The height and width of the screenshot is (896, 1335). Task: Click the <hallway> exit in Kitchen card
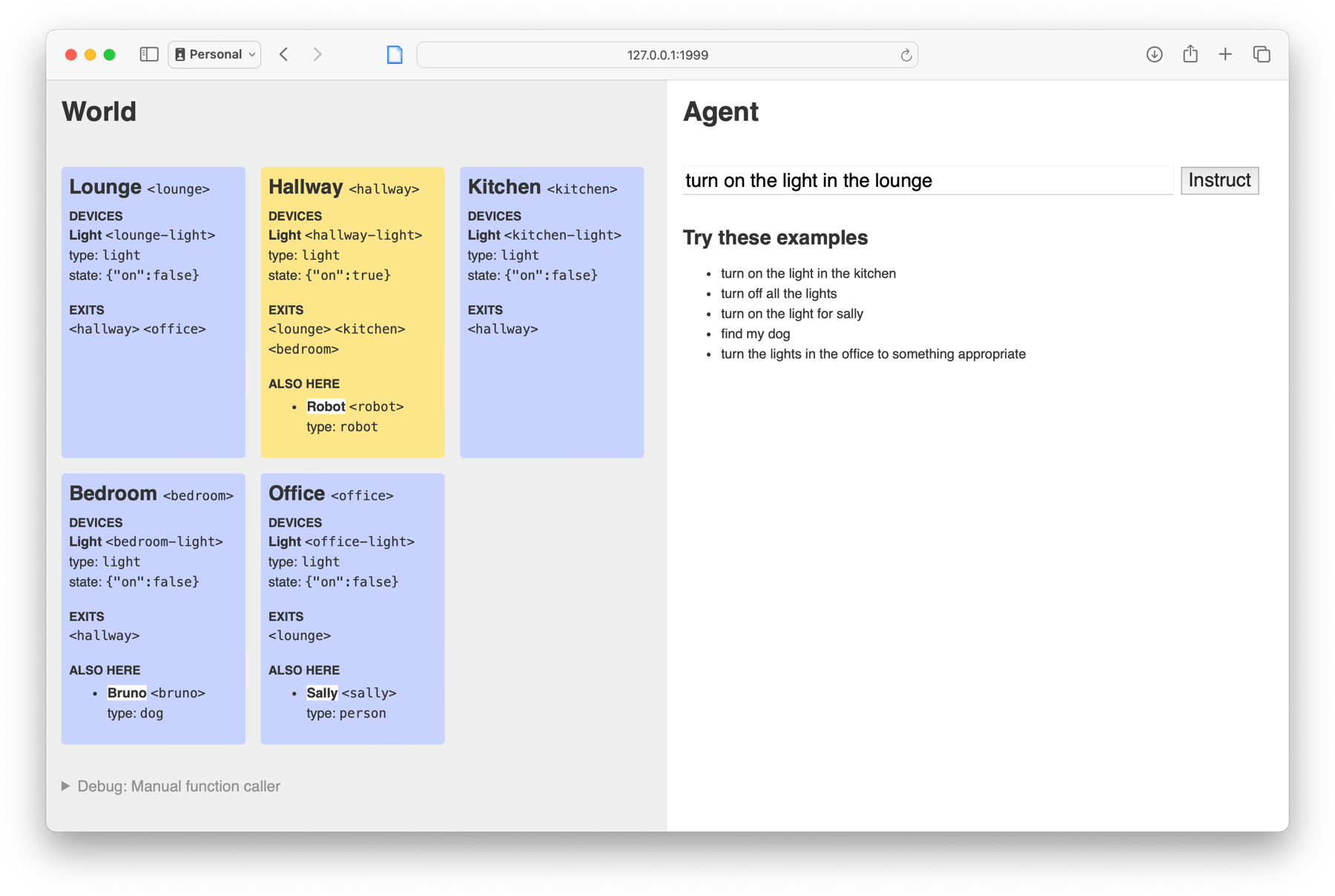point(503,329)
